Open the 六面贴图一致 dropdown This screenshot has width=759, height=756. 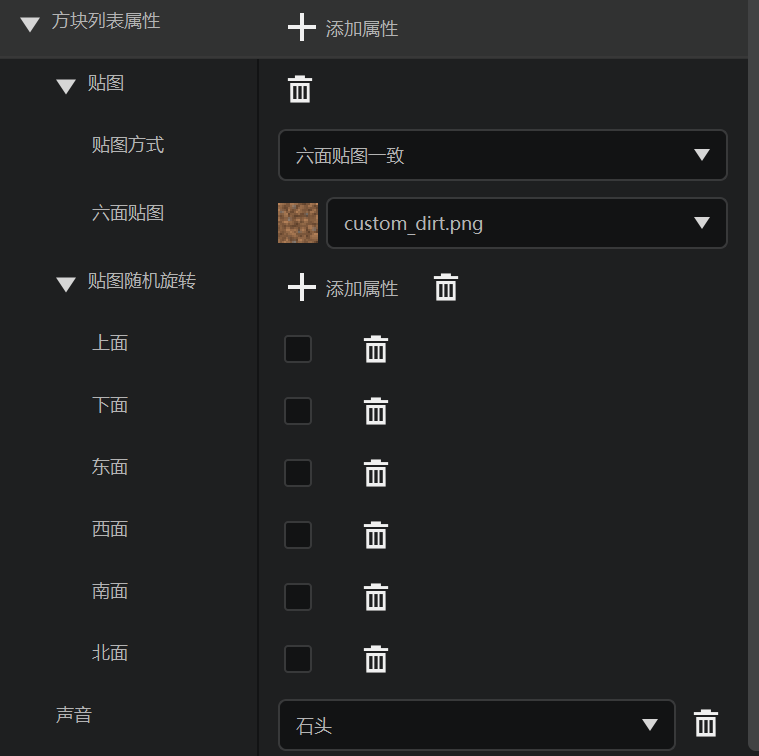[x=502, y=155]
